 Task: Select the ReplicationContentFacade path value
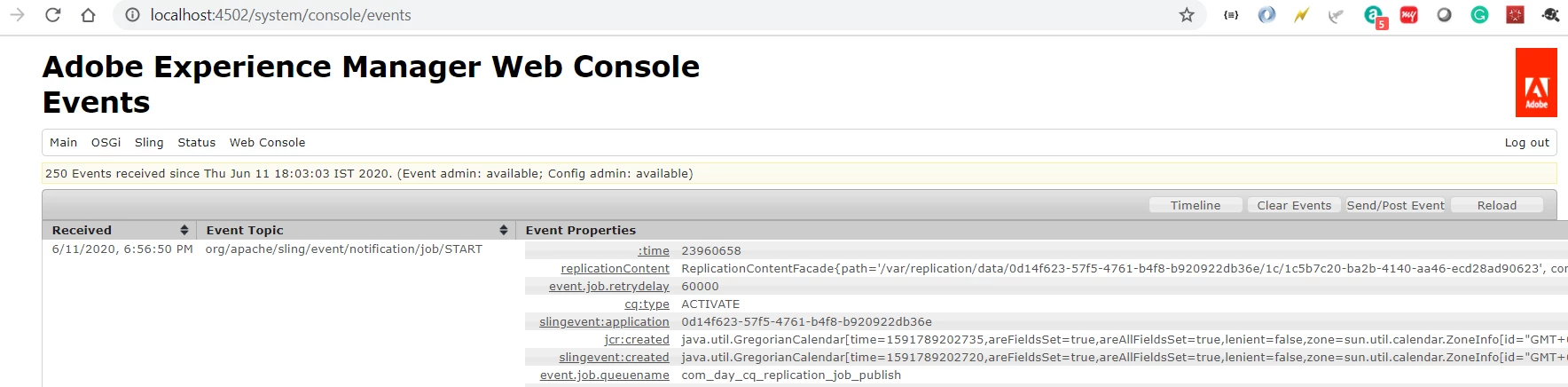[1125, 269]
